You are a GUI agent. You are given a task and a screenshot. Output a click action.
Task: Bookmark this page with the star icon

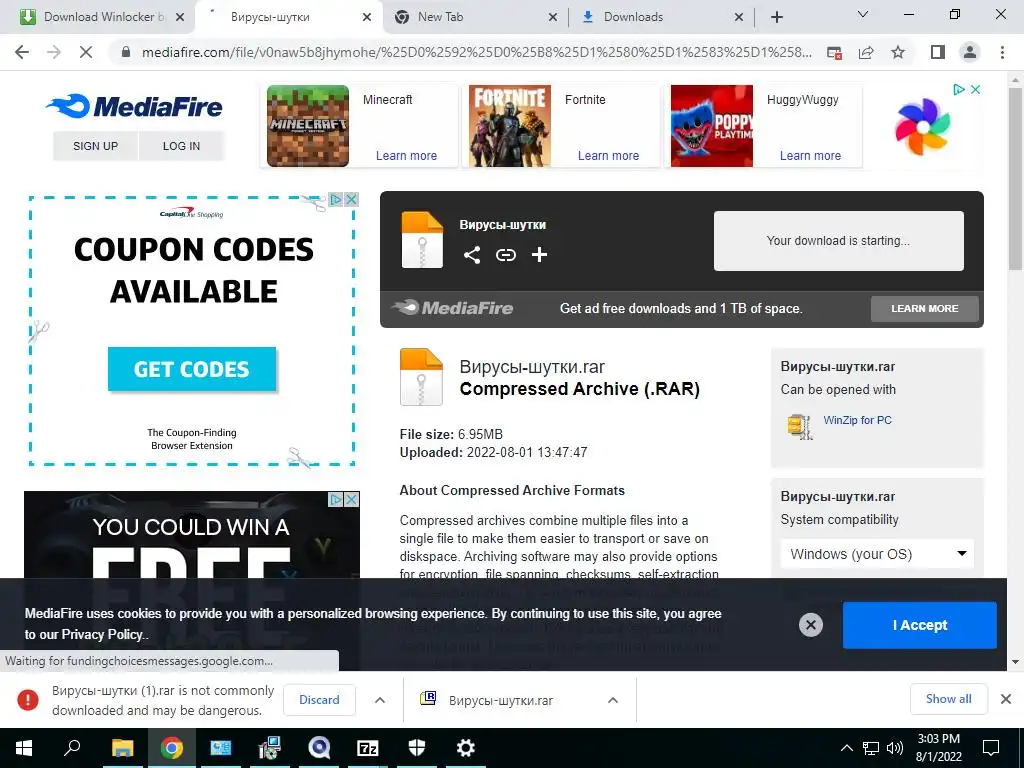coord(898,52)
